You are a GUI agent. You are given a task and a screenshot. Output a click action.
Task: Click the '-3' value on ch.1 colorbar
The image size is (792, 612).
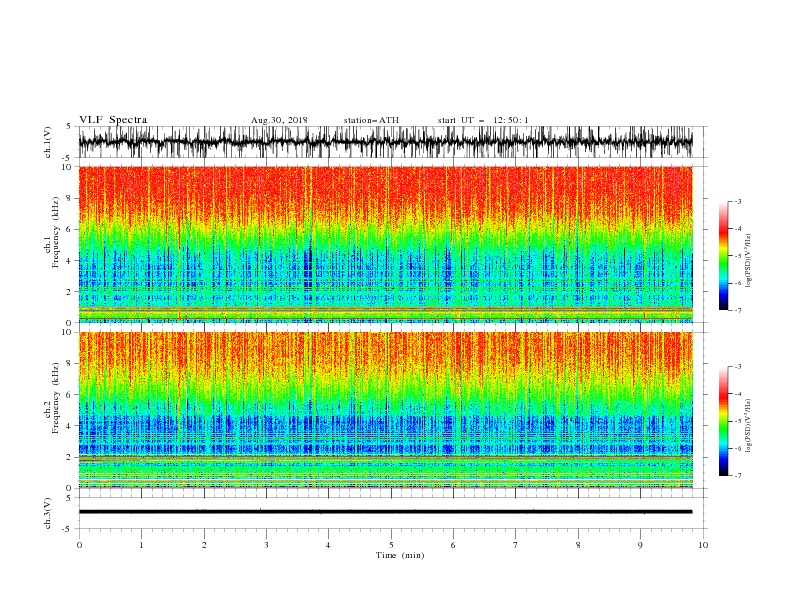(x=738, y=202)
